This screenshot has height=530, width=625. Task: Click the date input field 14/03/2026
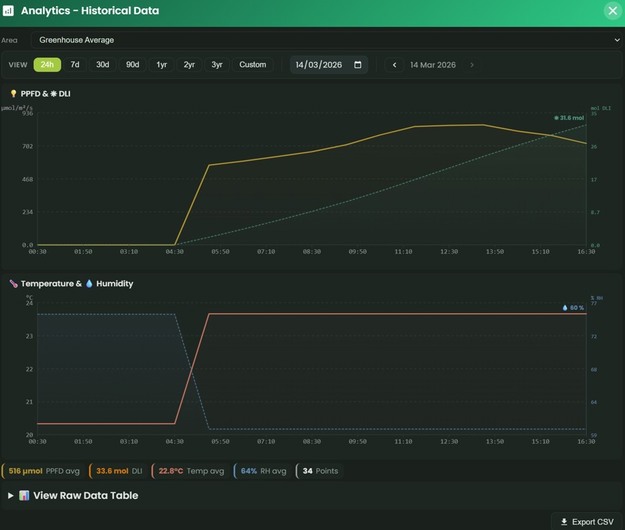322,65
